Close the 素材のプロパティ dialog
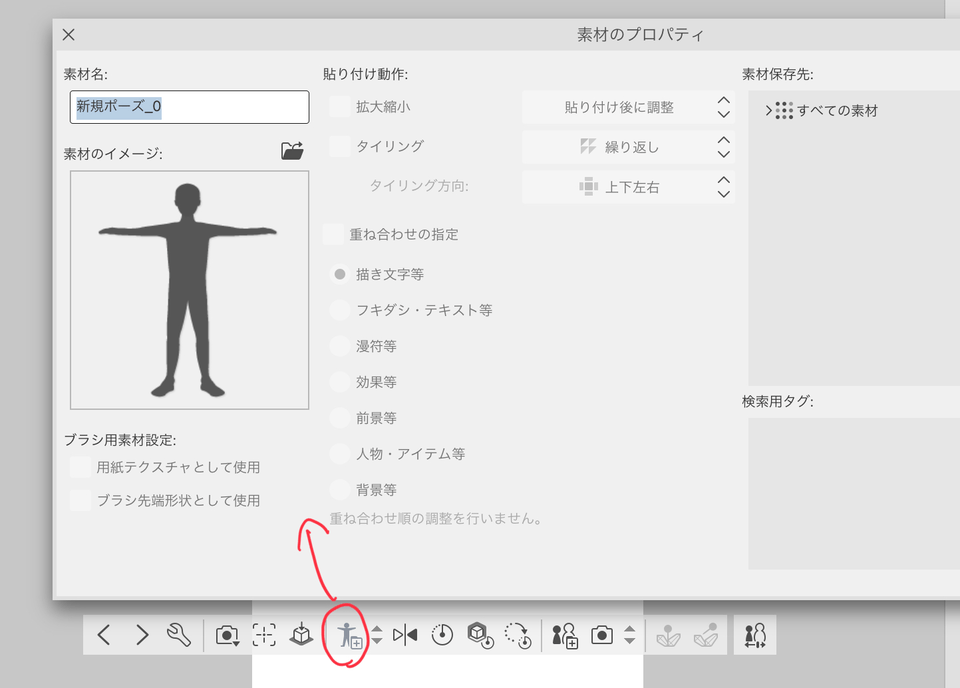The height and width of the screenshot is (688, 960). click(x=69, y=35)
